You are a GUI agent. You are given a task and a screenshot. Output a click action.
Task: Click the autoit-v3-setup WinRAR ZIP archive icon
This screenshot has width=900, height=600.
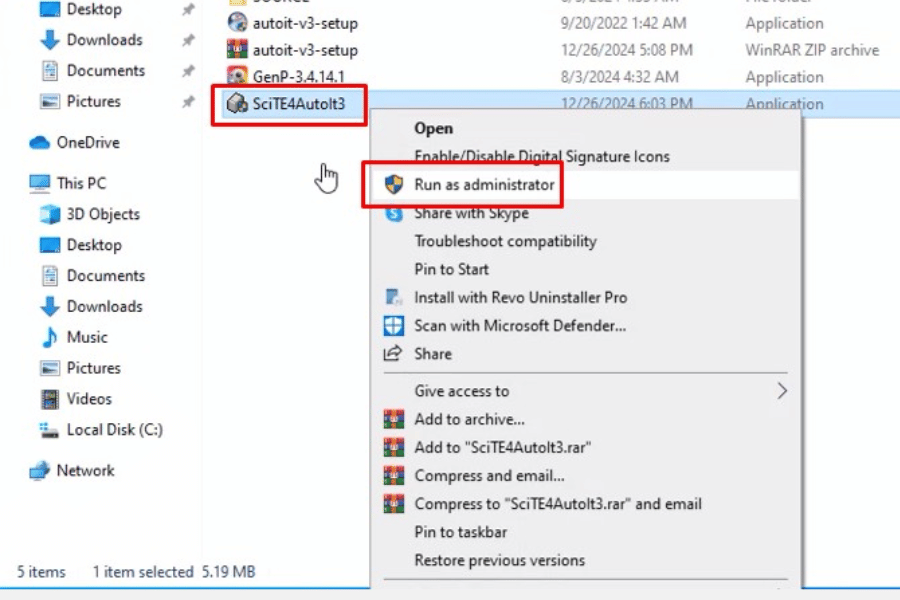point(237,50)
